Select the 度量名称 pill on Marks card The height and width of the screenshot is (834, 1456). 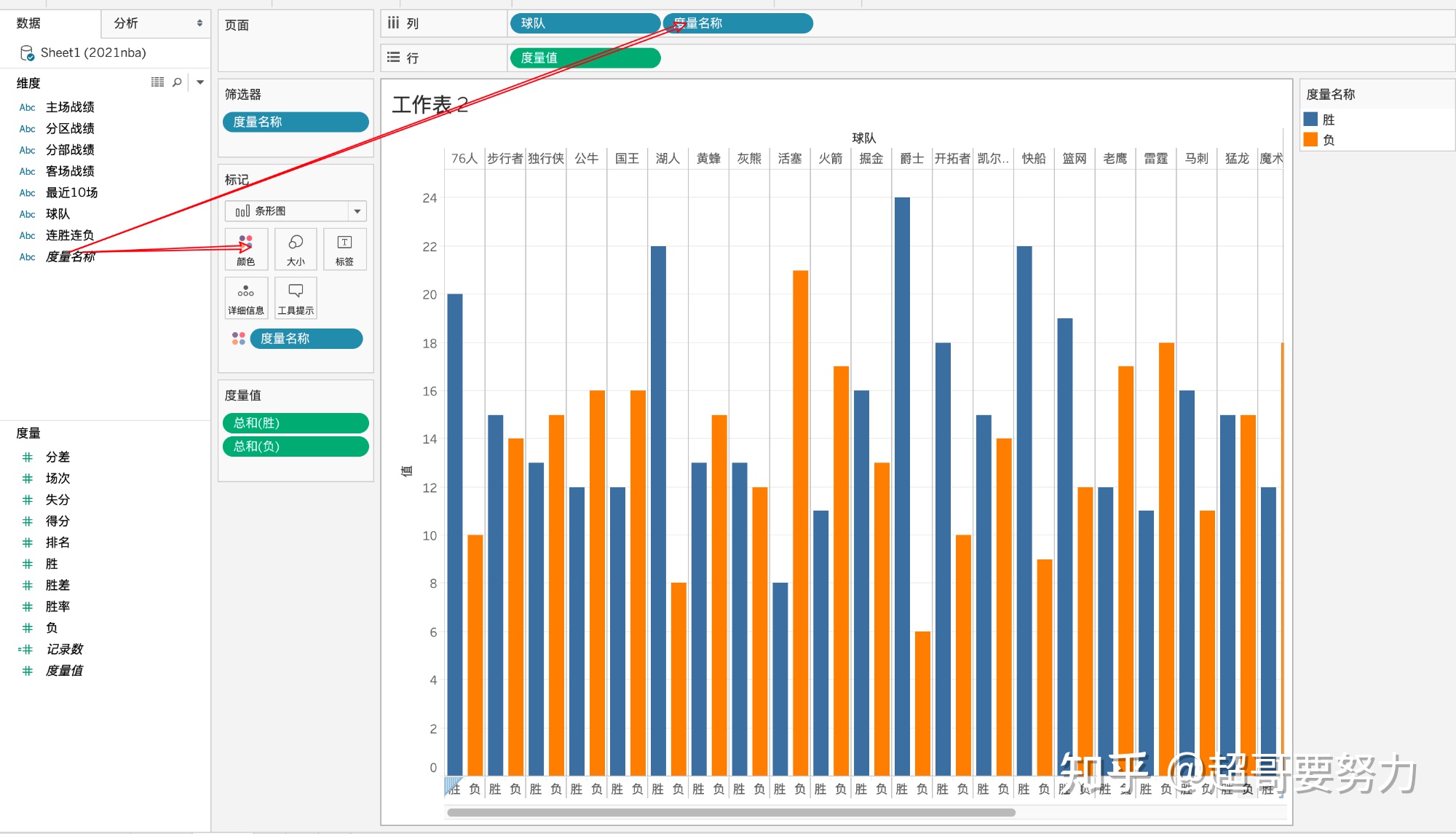(306, 338)
